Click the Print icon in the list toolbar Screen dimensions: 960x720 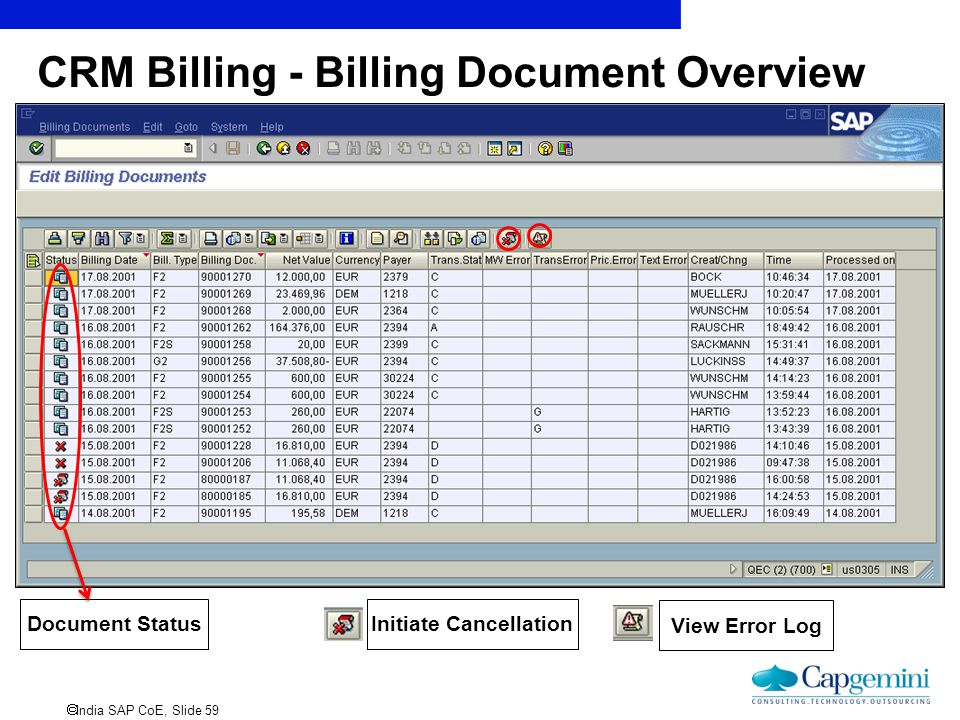click(x=210, y=238)
